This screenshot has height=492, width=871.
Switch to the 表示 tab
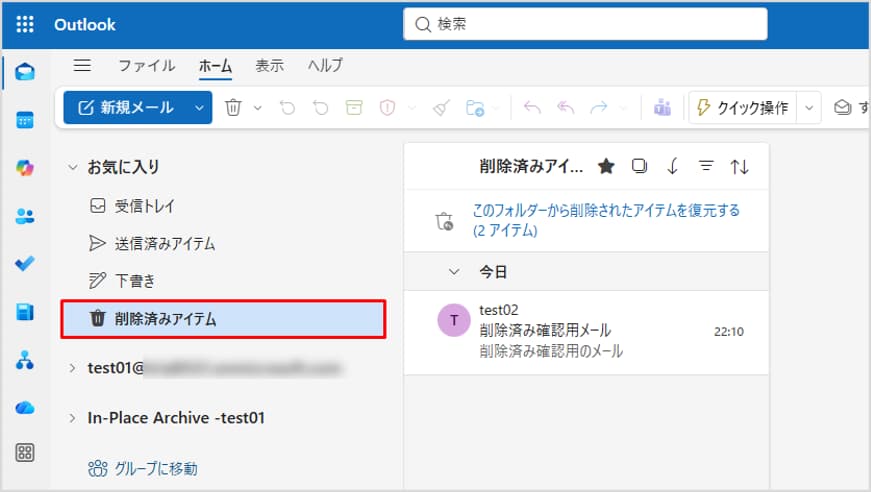tap(269, 66)
